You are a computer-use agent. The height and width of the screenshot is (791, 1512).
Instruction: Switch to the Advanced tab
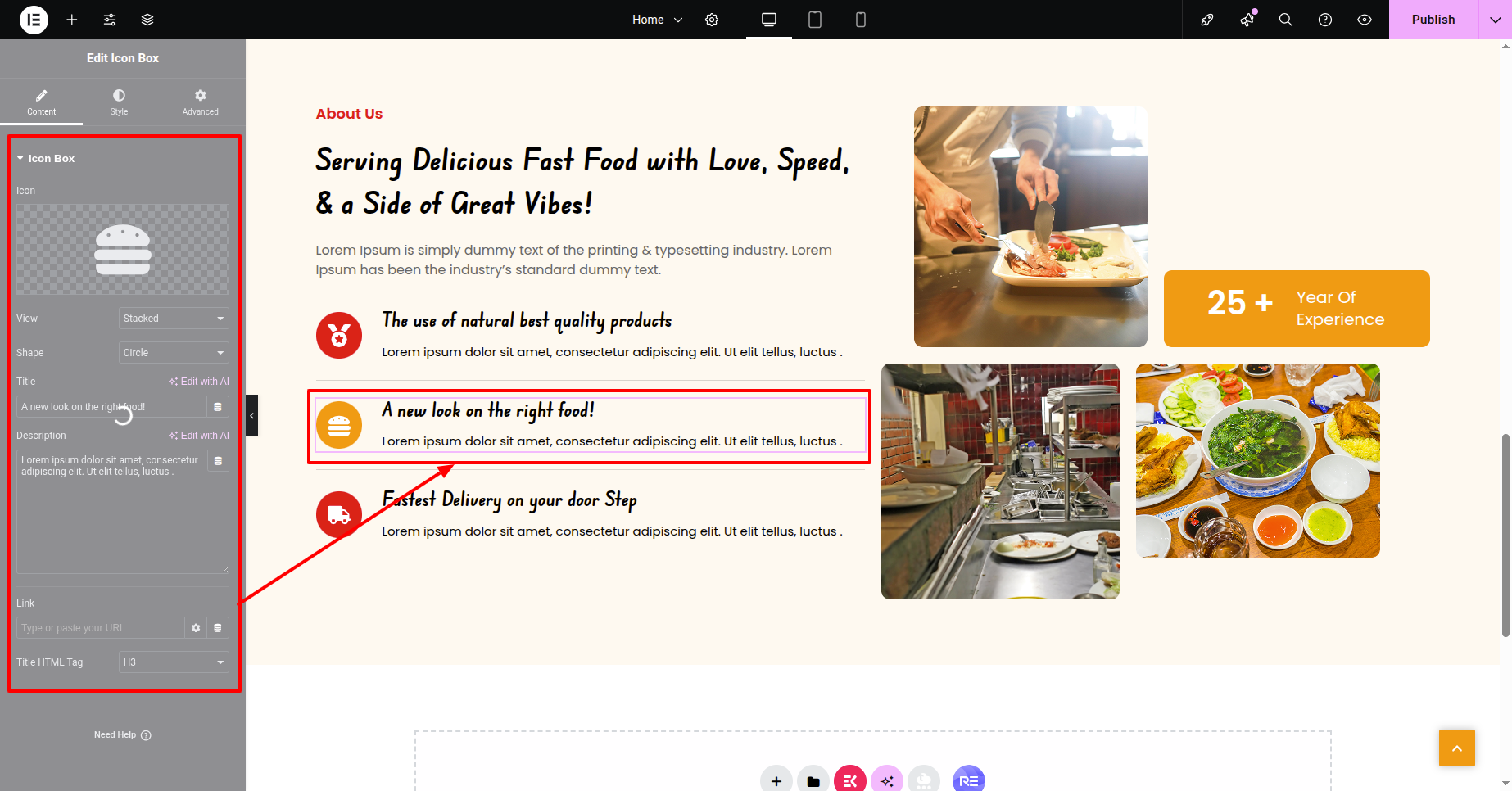click(201, 102)
